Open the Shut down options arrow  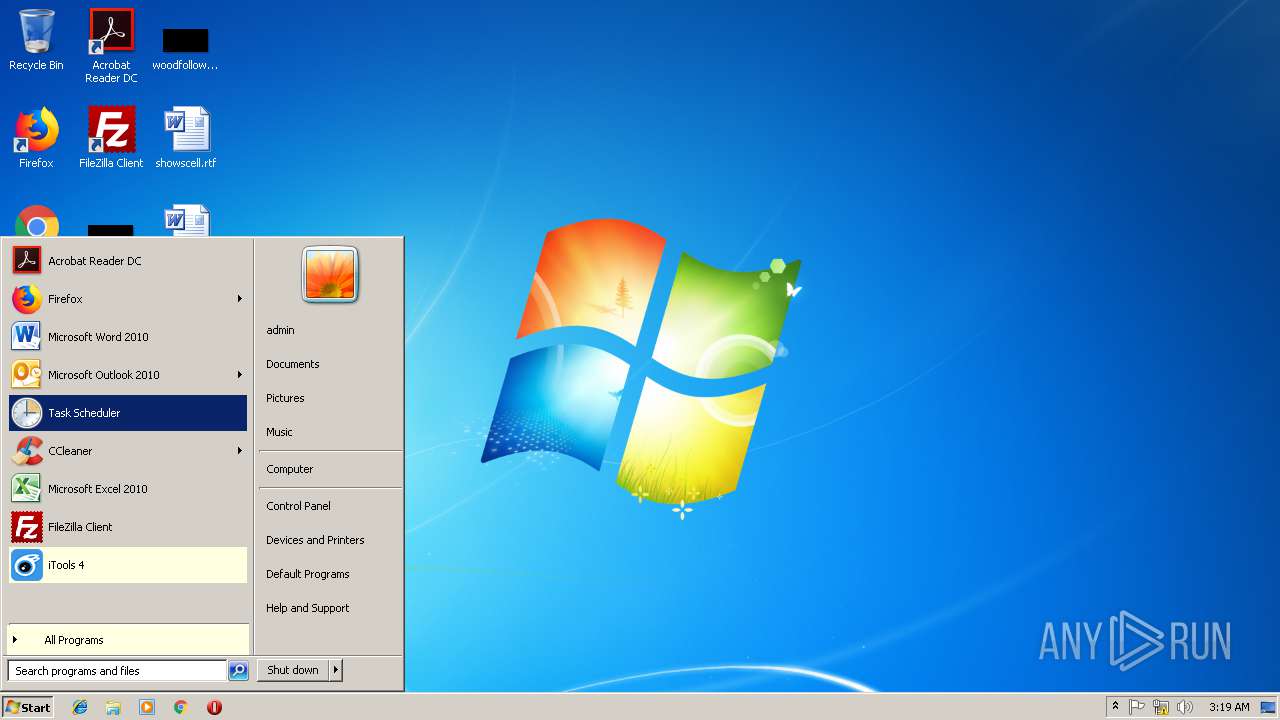(x=336, y=670)
